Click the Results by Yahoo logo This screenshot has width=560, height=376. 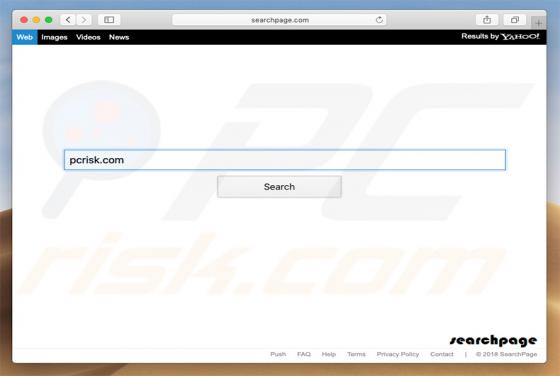pyautogui.click(x=500, y=36)
